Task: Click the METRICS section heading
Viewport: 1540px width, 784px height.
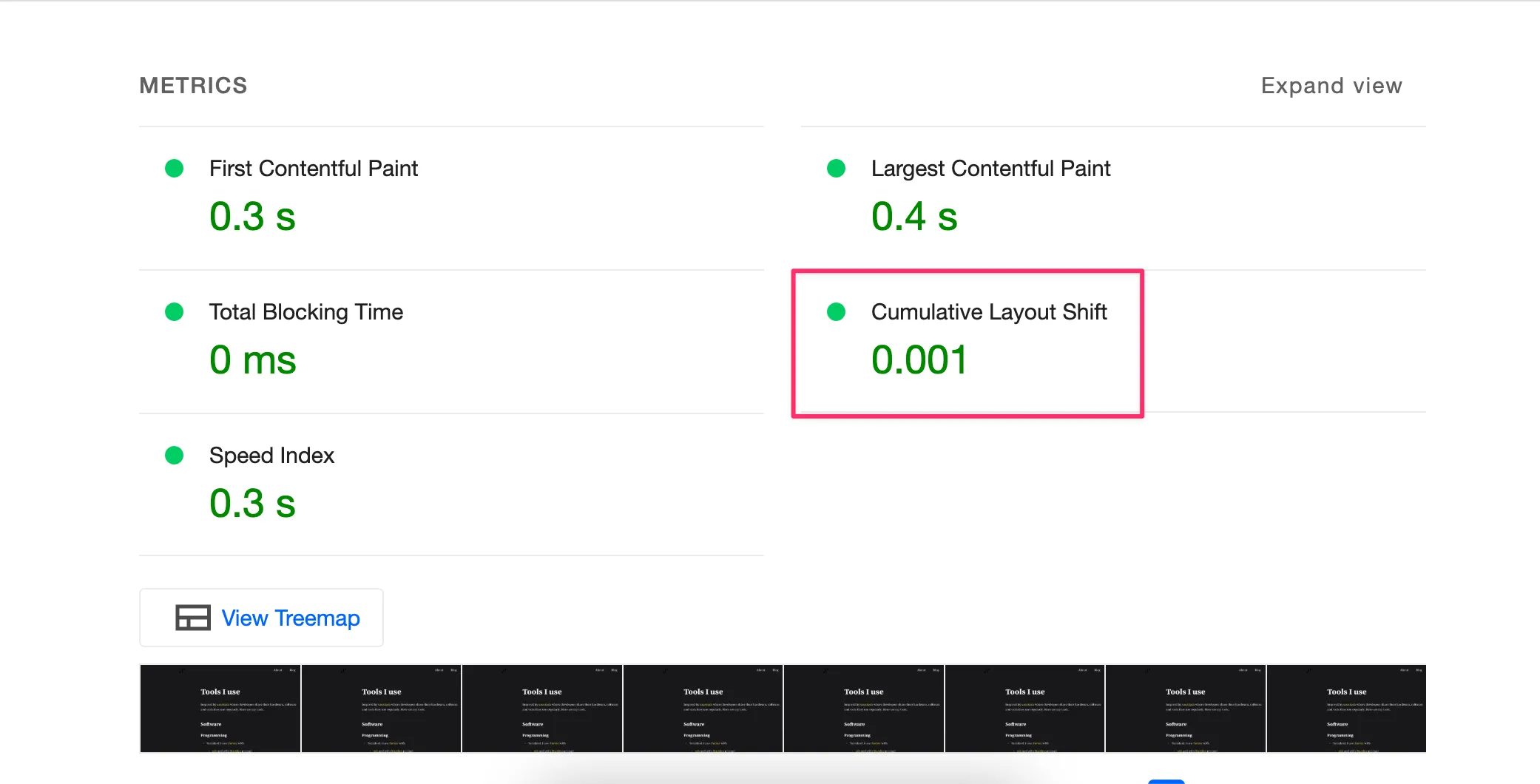Action: tap(193, 86)
